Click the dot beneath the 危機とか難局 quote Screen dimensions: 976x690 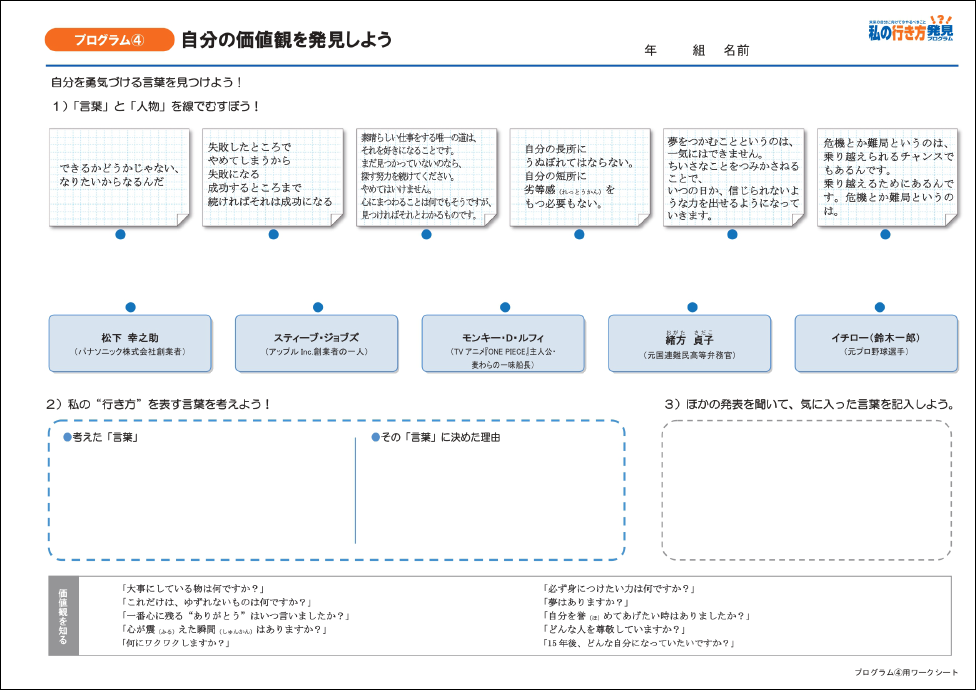[885, 234]
